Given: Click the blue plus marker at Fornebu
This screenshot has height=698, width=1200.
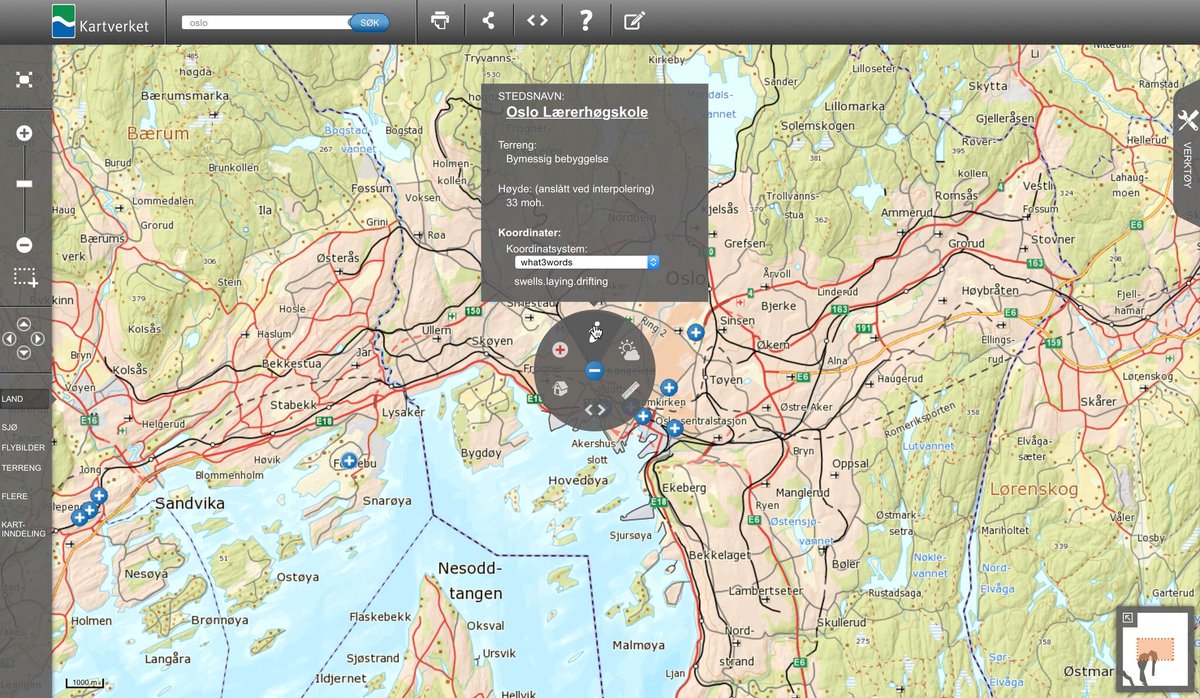Looking at the screenshot, I should click(349, 461).
